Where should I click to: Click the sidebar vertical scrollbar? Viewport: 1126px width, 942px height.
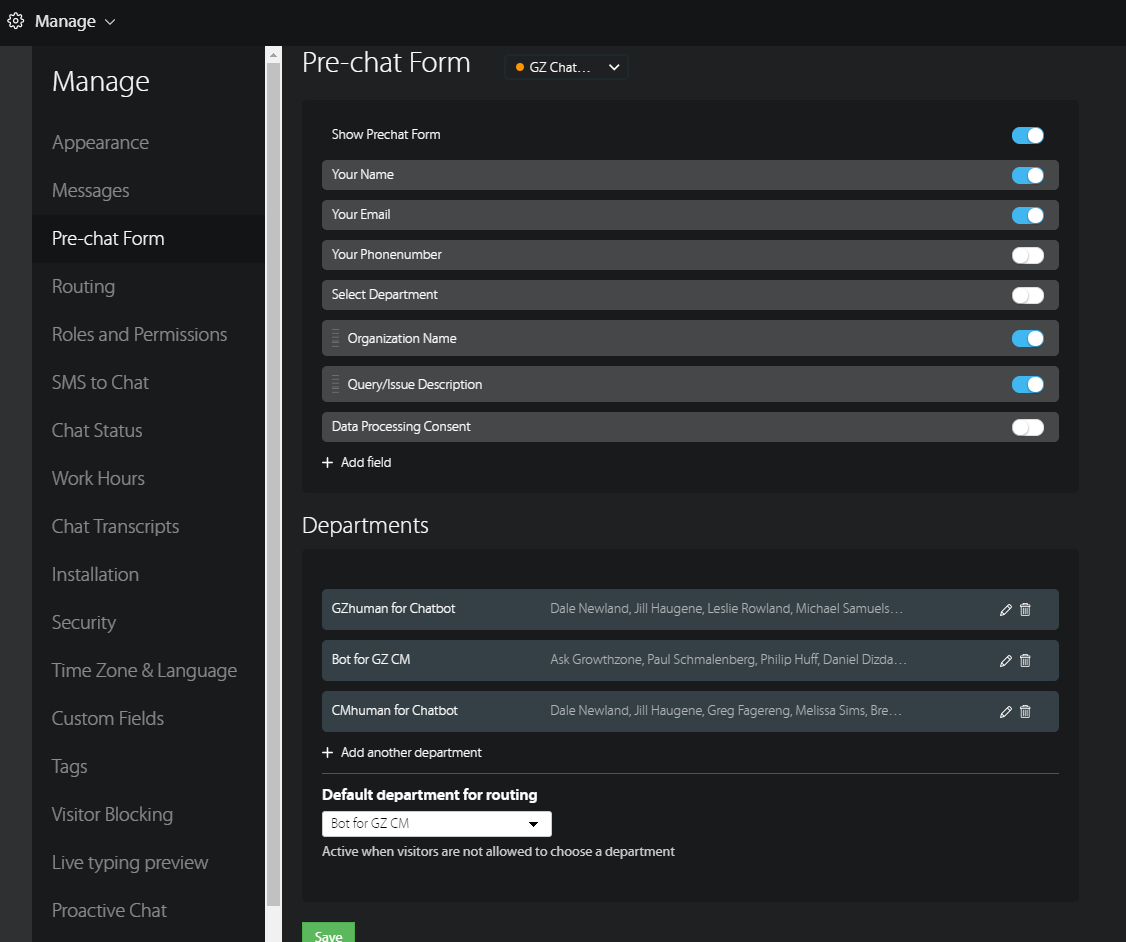pyautogui.click(x=273, y=480)
